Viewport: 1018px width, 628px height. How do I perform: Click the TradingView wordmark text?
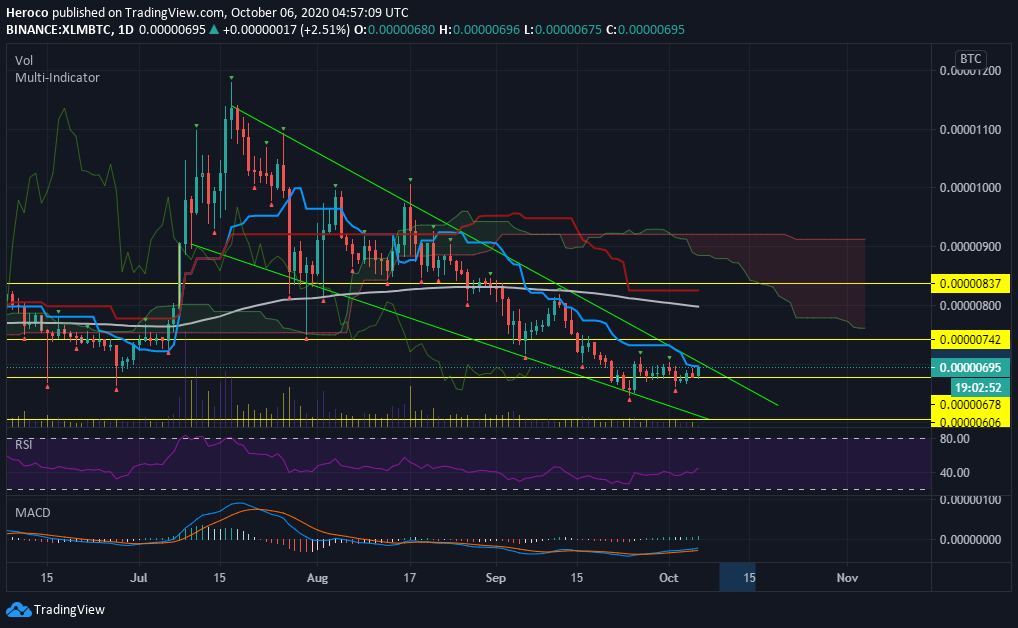coord(69,610)
